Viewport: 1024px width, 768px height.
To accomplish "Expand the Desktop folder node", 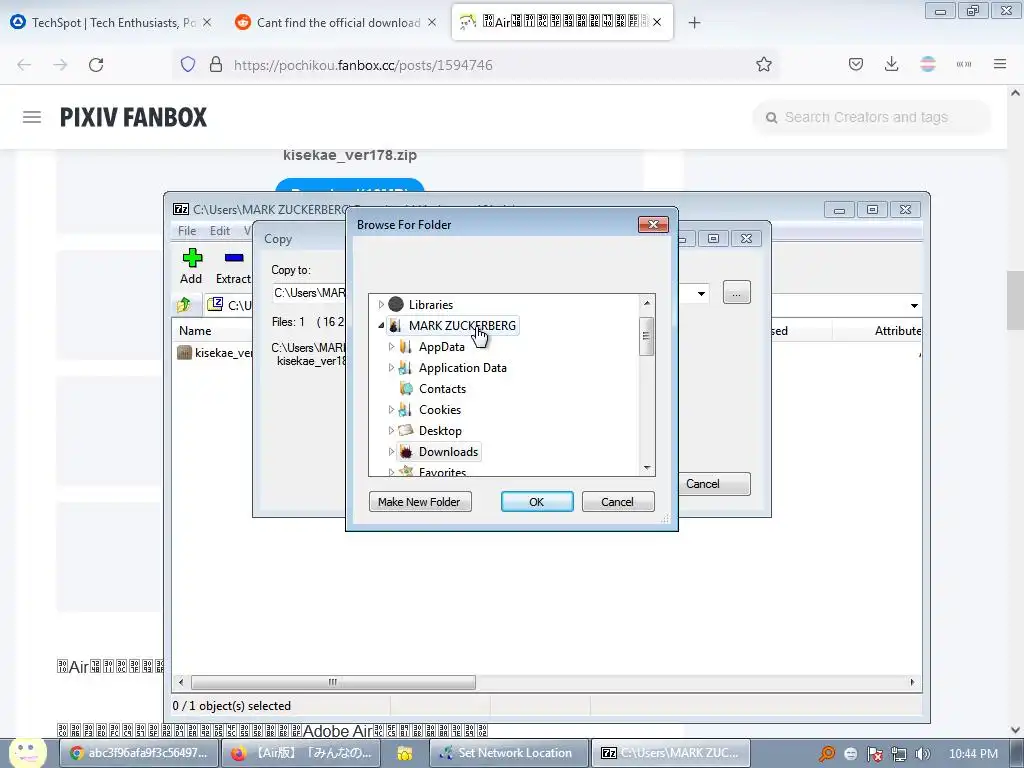I will [391, 430].
